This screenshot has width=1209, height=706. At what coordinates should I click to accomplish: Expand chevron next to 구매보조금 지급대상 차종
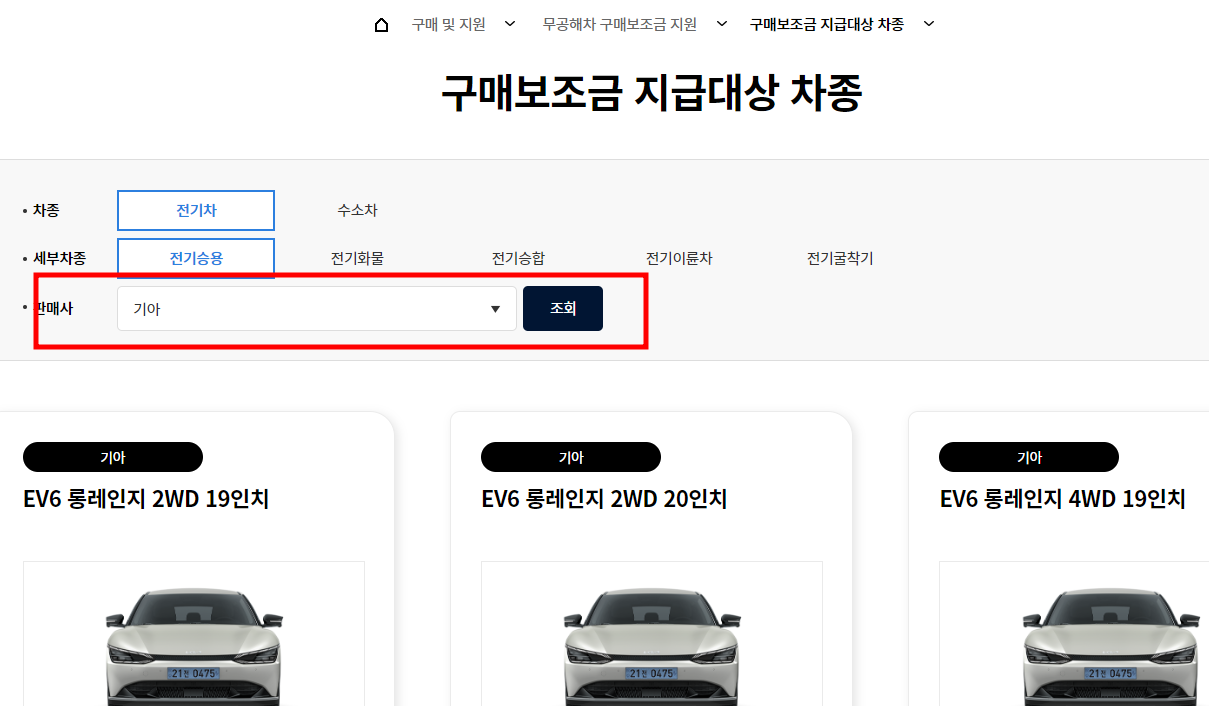click(x=929, y=24)
